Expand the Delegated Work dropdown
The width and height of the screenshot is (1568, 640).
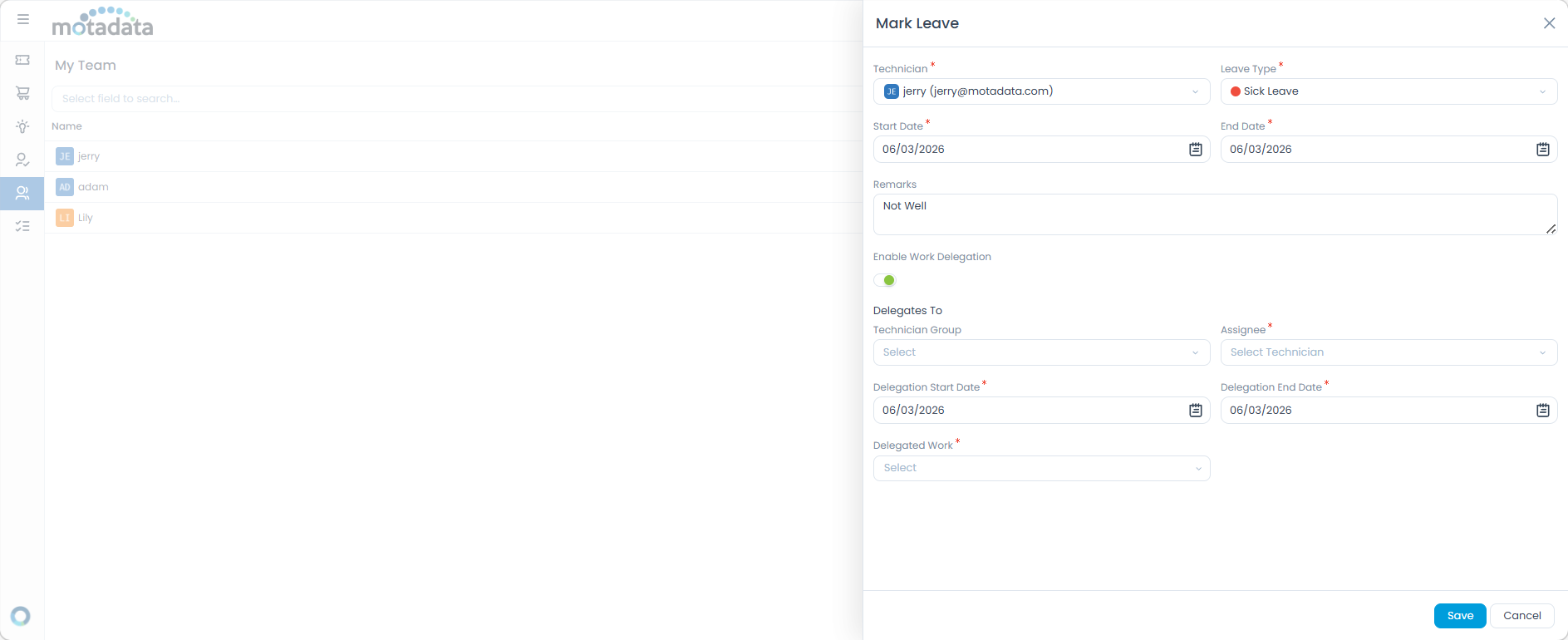point(1040,468)
